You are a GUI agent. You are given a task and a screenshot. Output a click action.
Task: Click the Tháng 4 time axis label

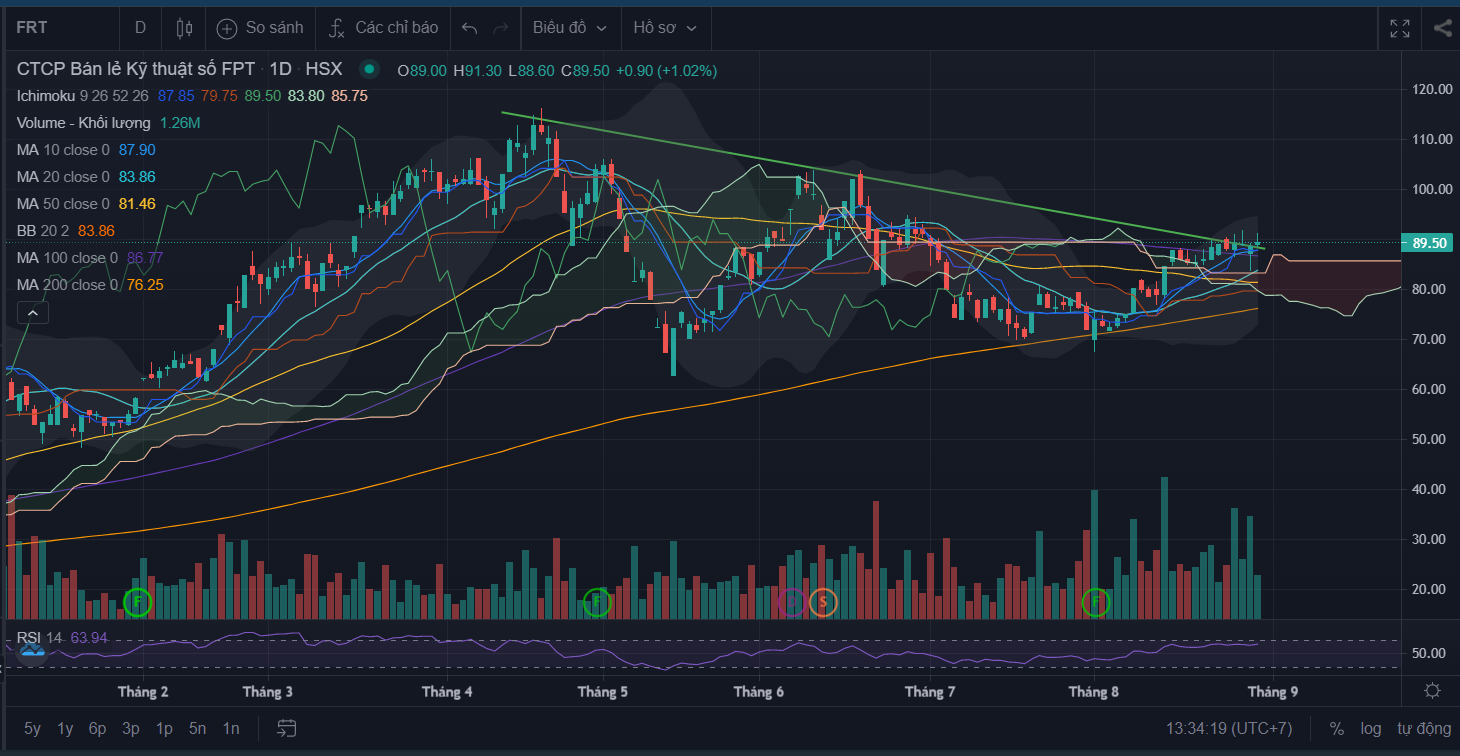(x=448, y=692)
